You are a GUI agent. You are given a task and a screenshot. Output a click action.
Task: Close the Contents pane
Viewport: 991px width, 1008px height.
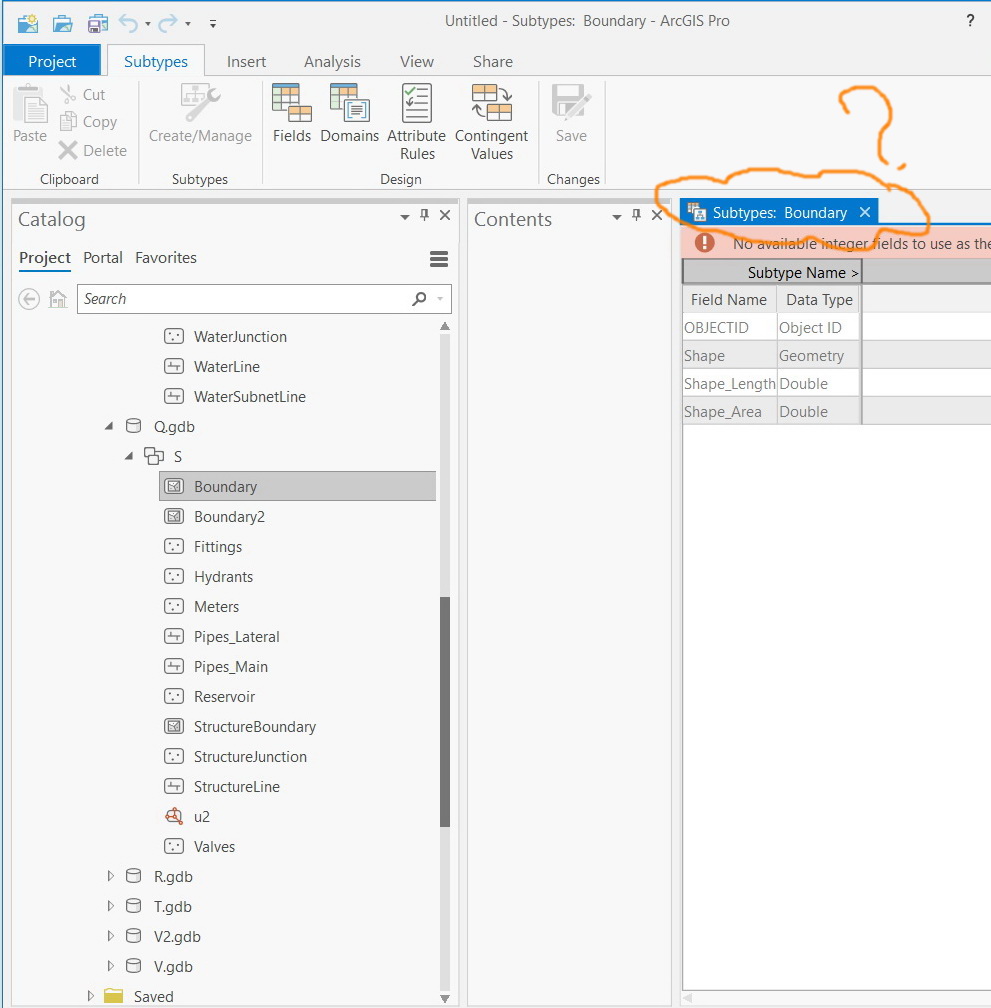pyautogui.click(x=657, y=215)
